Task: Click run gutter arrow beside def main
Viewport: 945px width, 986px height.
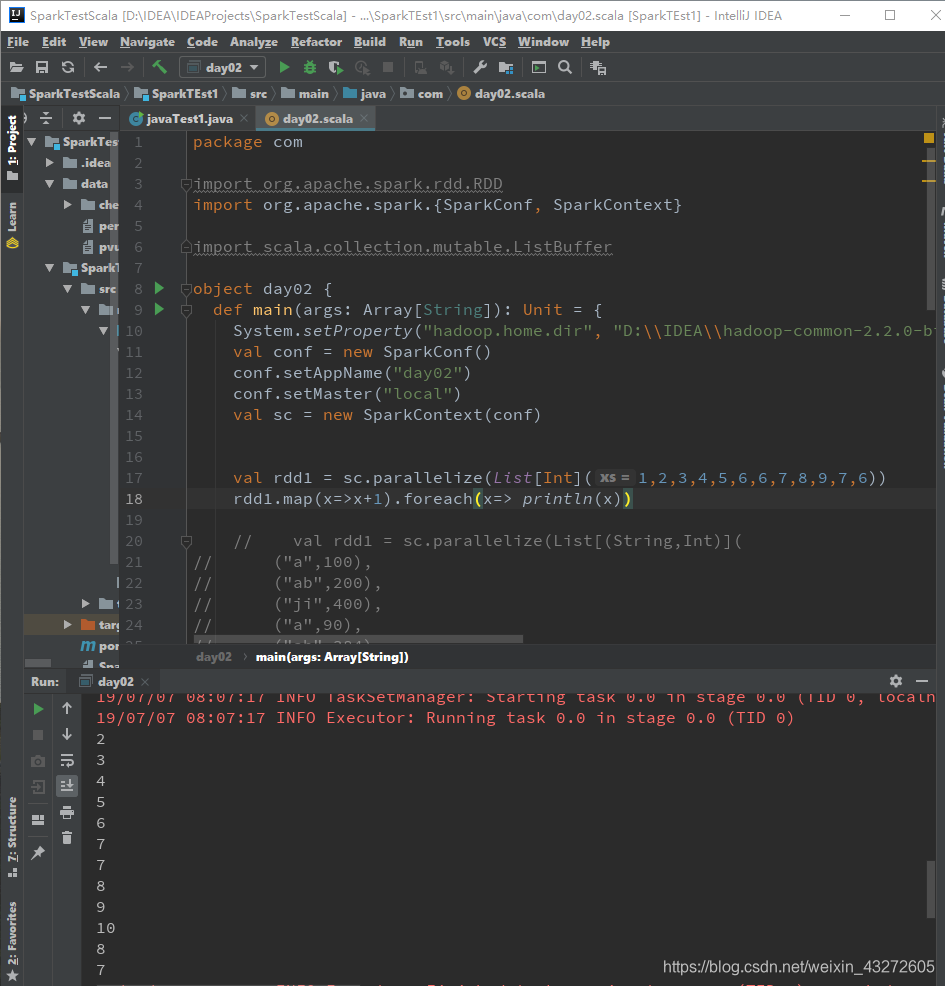Action: 160,309
